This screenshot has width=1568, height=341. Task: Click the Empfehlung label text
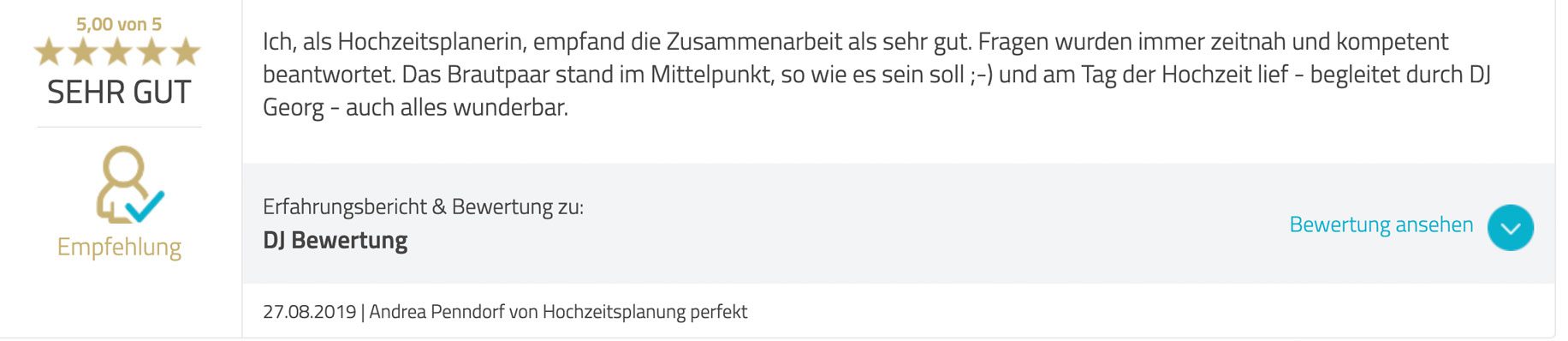119,247
